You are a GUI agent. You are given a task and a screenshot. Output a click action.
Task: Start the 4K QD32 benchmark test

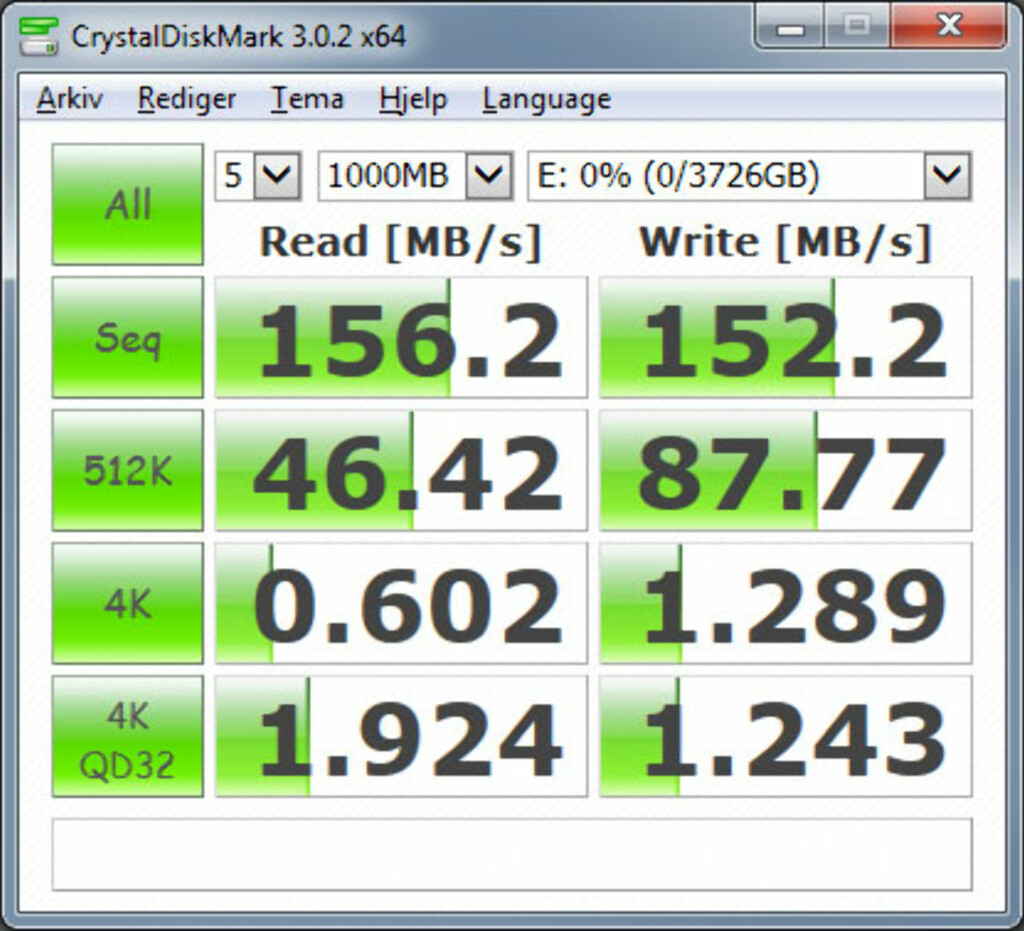coord(128,737)
